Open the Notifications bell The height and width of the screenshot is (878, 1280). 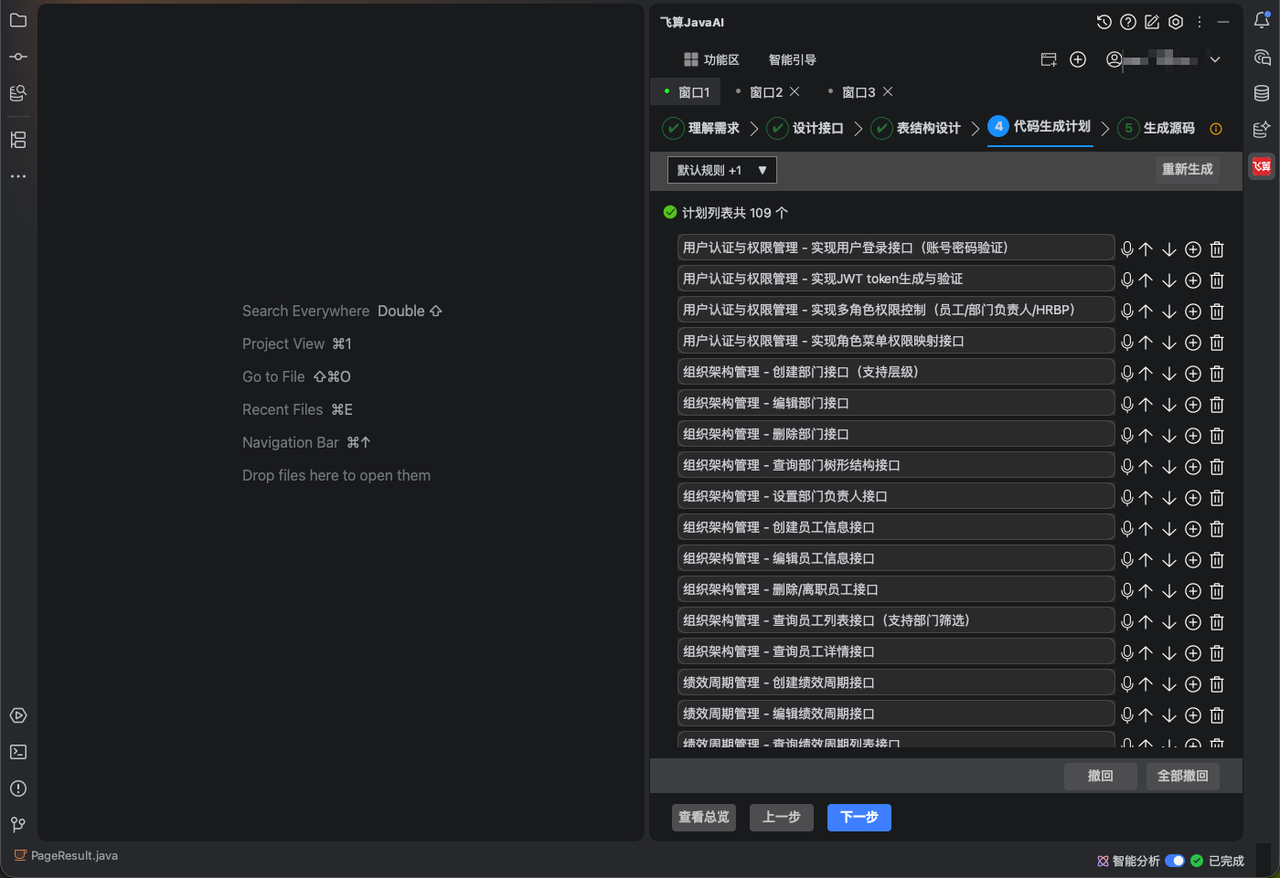tap(1262, 20)
